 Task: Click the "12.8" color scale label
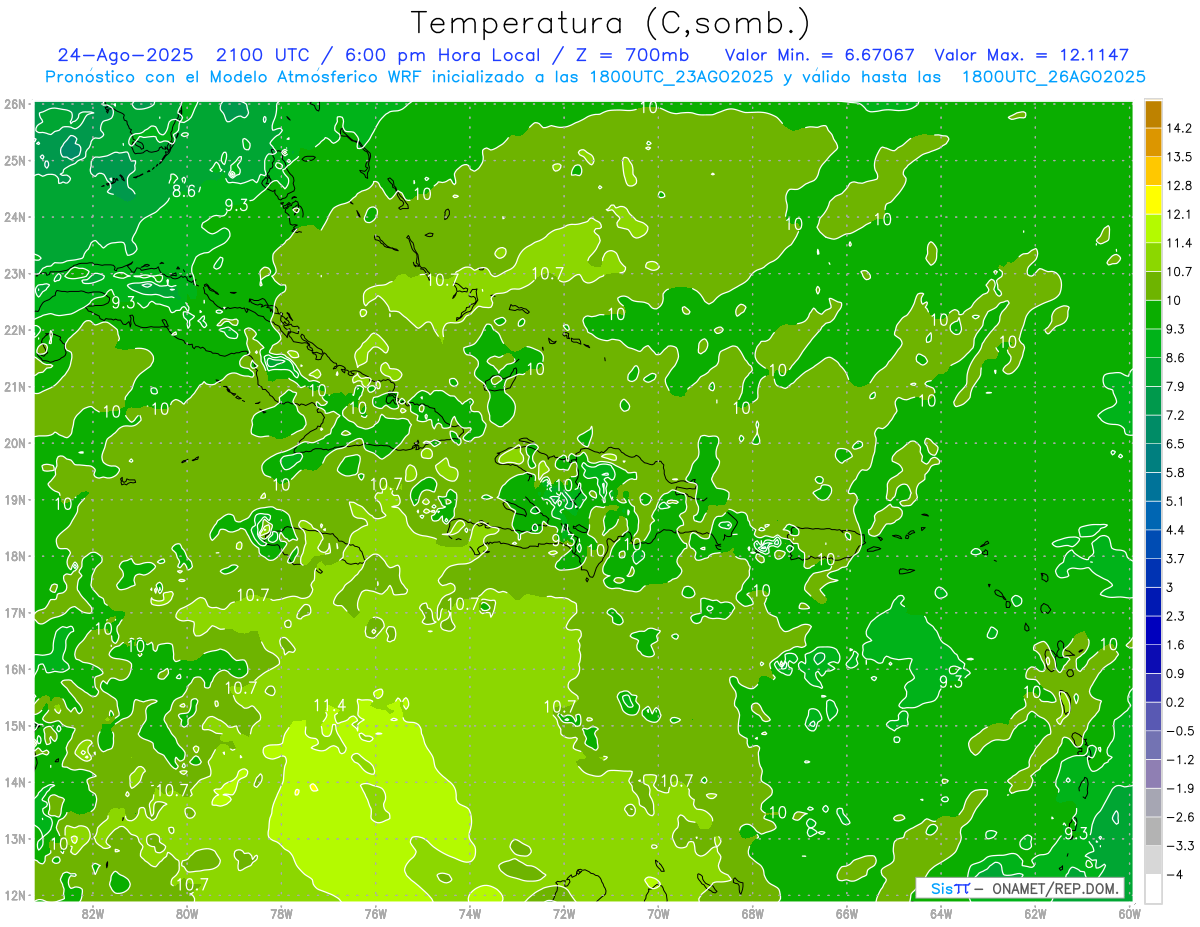click(1177, 185)
